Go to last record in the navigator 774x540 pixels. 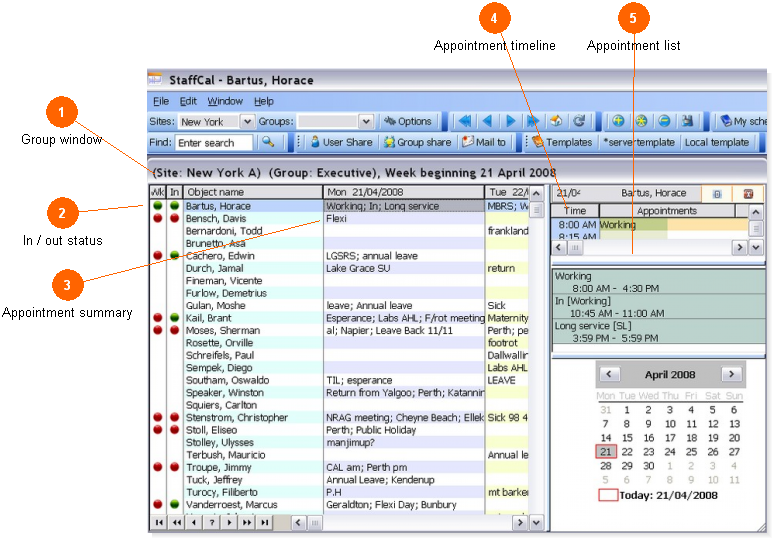click(265, 522)
